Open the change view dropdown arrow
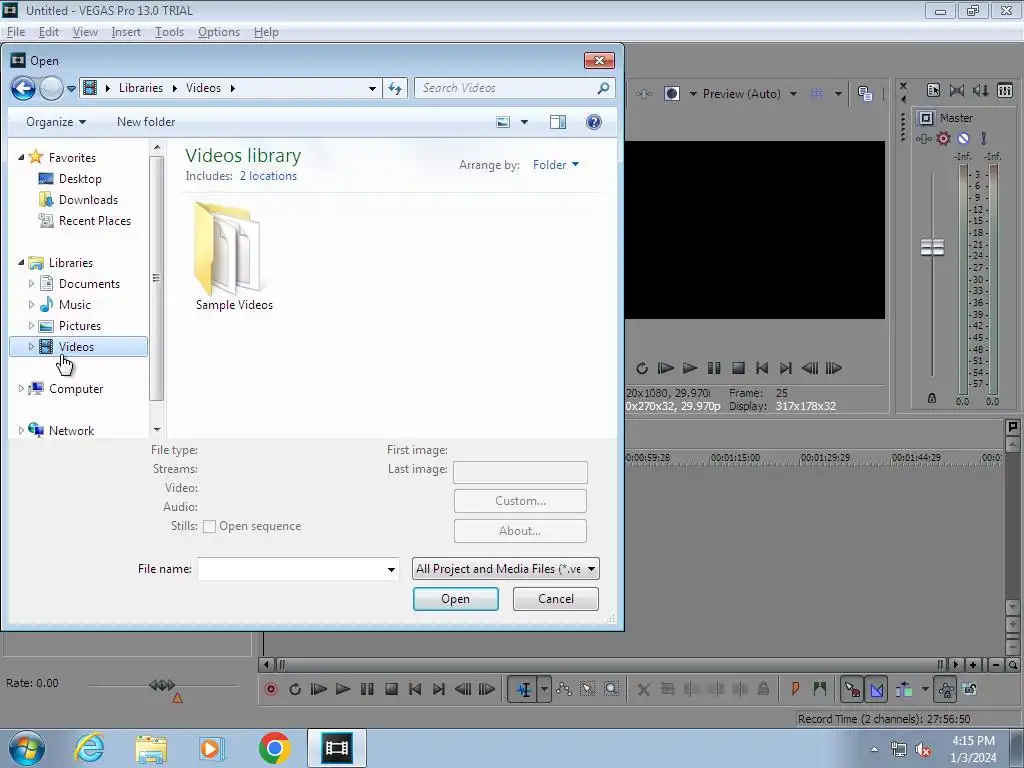Viewport: 1024px width, 768px height. coord(524,122)
